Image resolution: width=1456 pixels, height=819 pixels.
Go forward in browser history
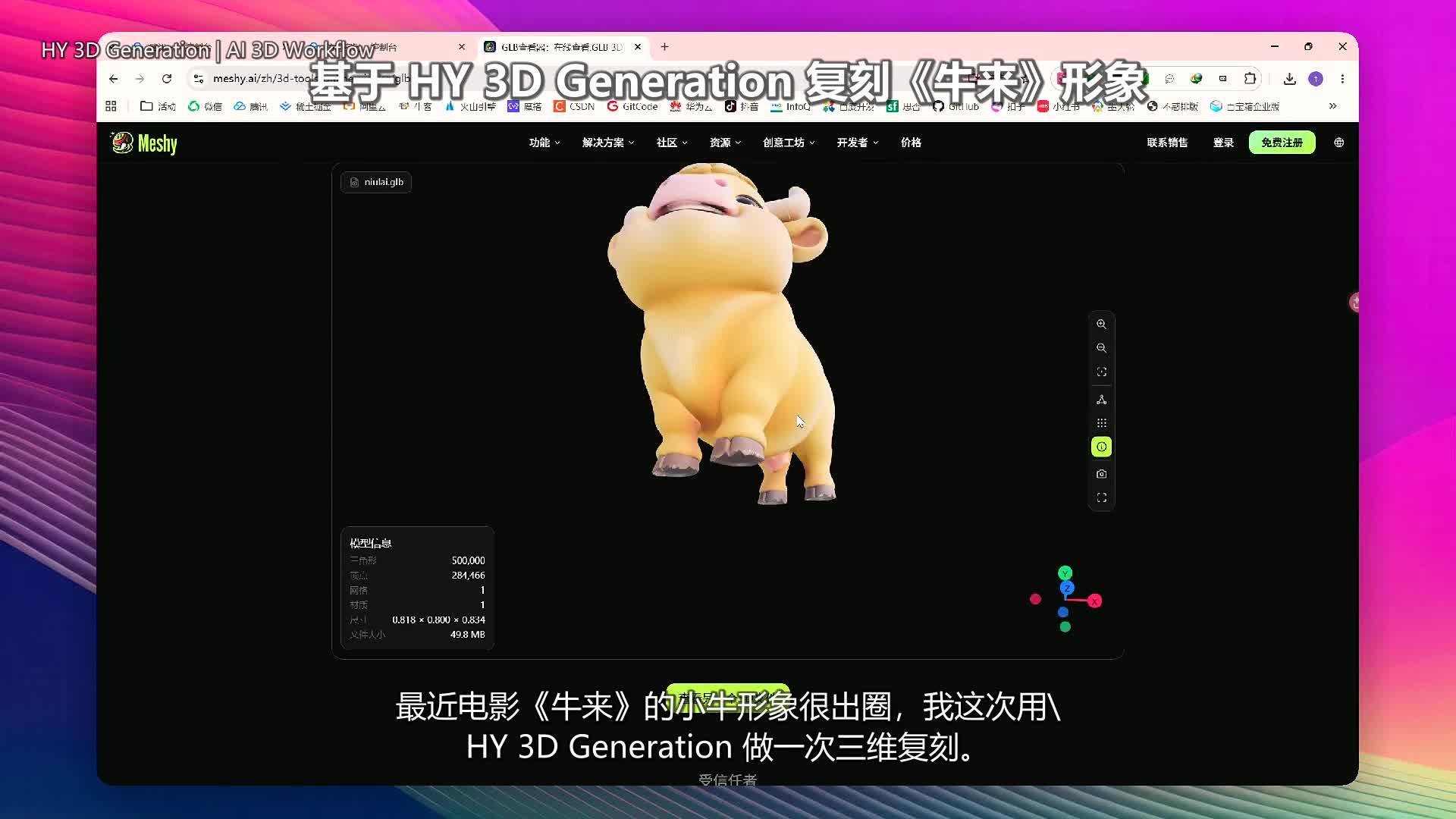click(140, 79)
